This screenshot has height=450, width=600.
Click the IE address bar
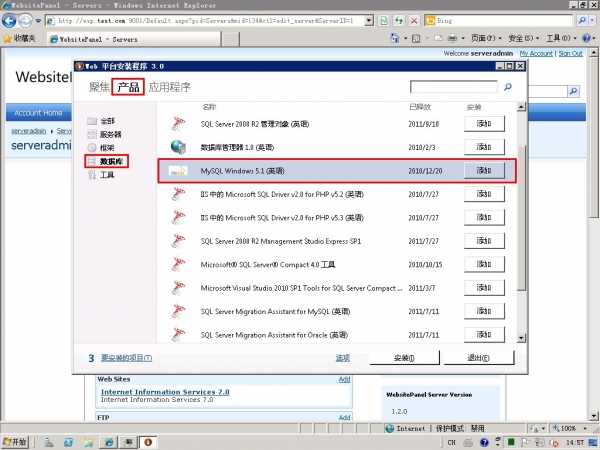point(209,20)
